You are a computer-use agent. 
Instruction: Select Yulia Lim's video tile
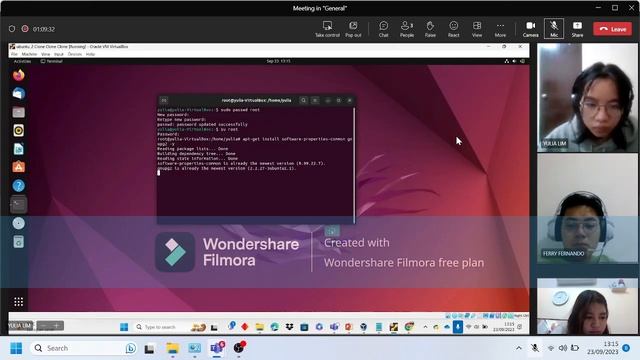pyautogui.click(x=587, y=97)
